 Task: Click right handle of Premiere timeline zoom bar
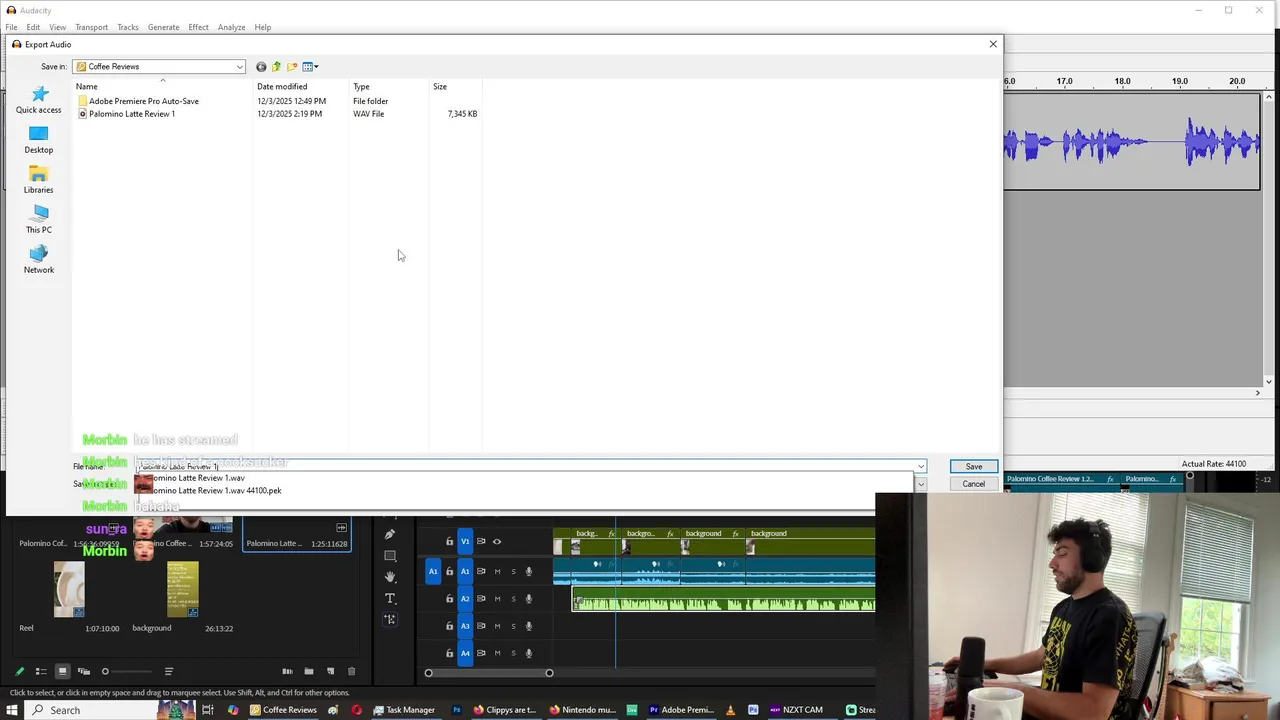click(x=549, y=673)
